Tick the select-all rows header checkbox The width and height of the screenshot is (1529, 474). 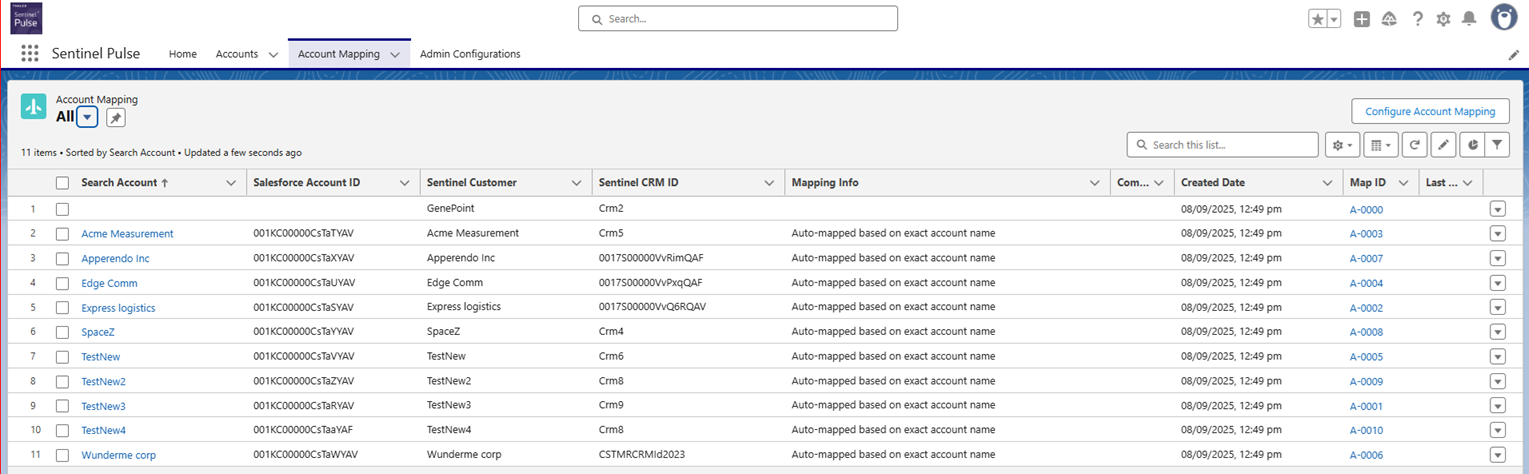[x=62, y=183]
